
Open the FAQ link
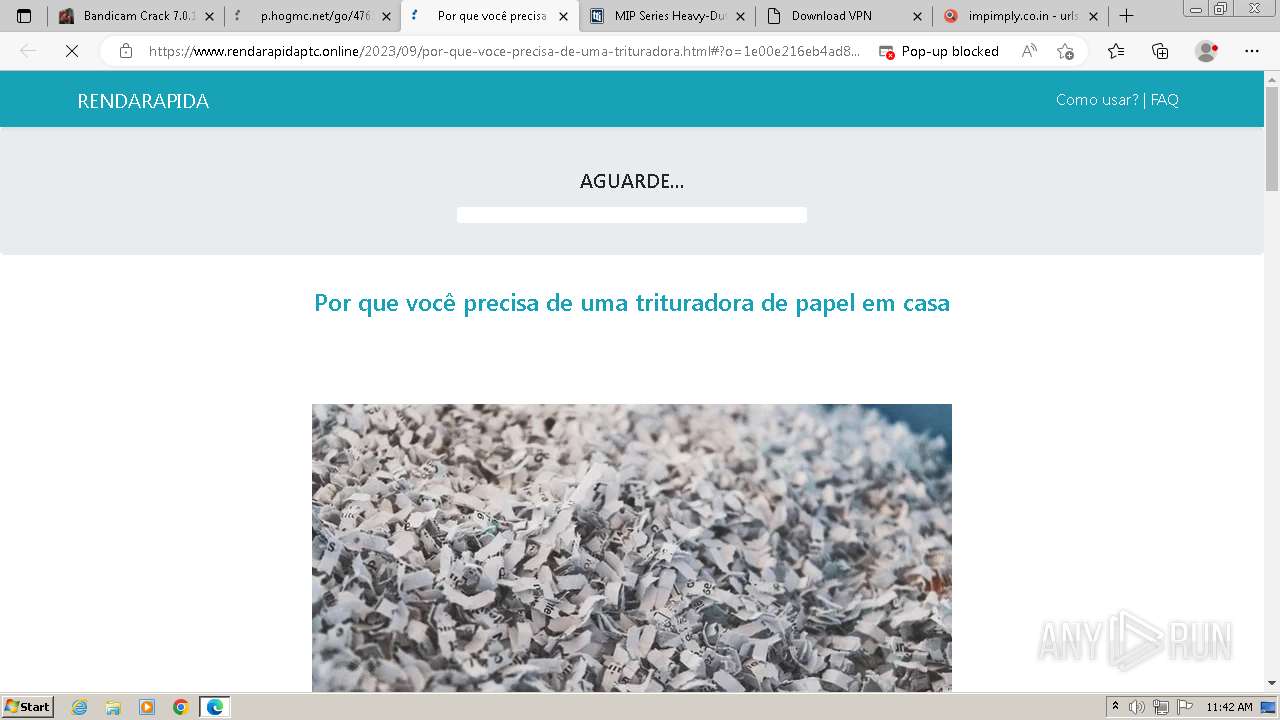1164,99
